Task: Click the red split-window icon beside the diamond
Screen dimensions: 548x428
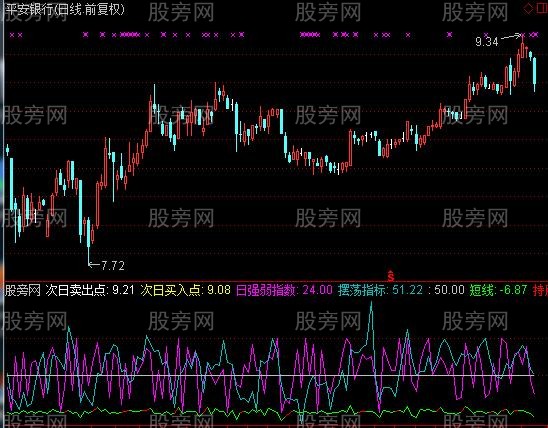Action: [x=542, y=9]
